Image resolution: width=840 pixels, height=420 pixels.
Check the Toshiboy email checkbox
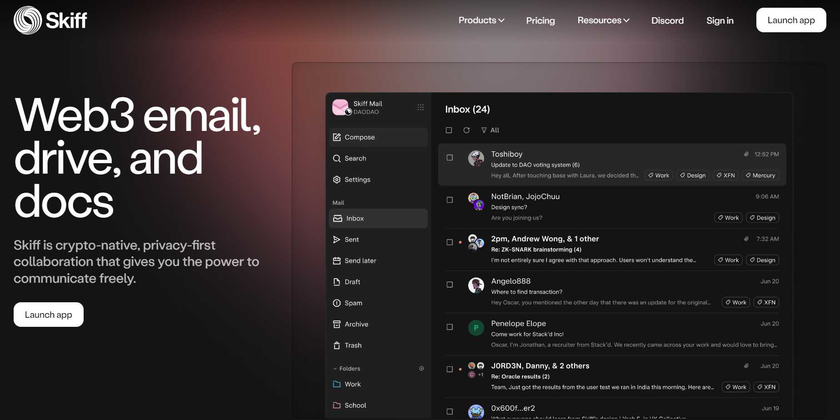coord(450,158)
